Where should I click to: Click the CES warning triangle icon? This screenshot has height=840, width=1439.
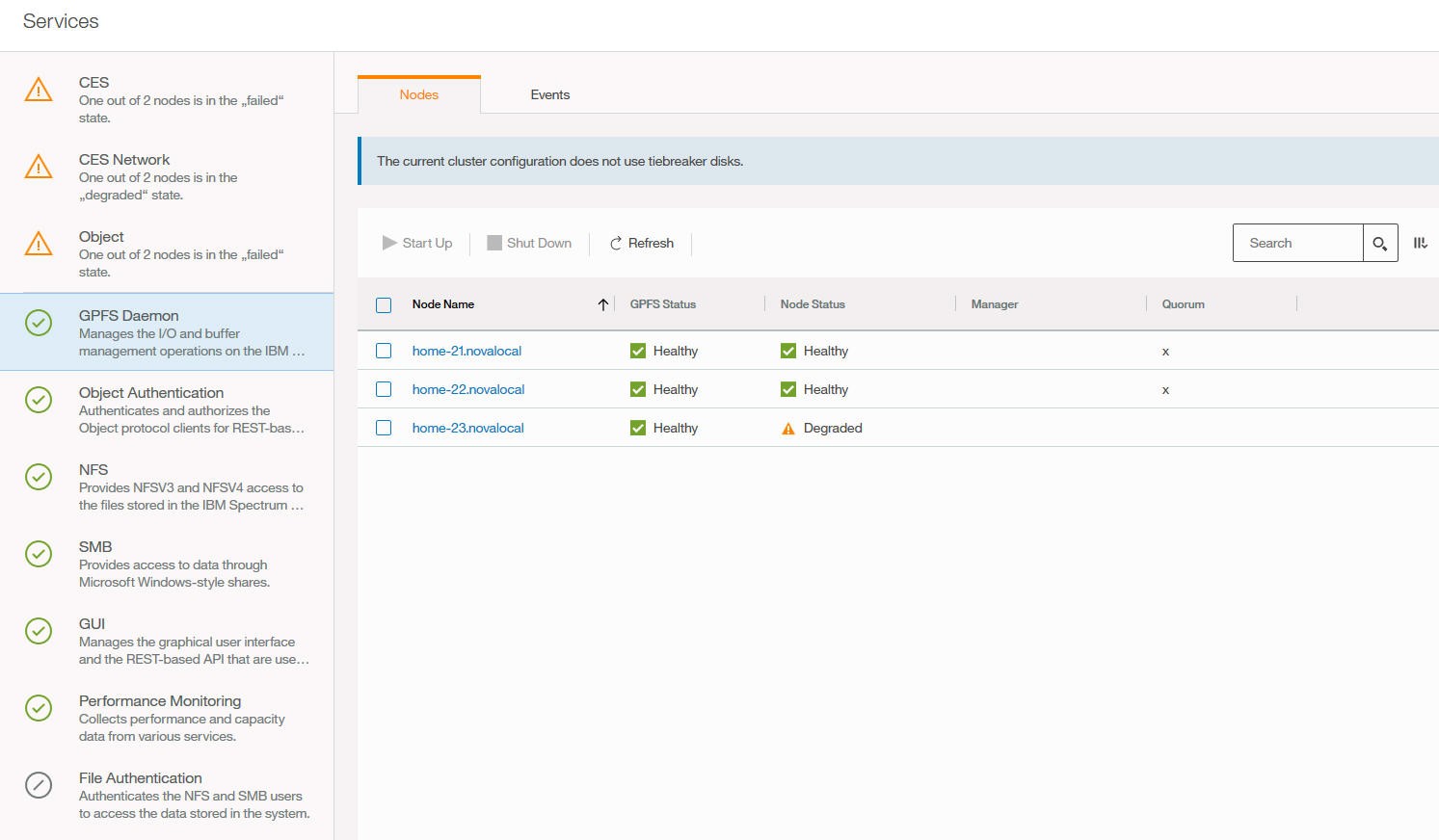pos(39,90)
